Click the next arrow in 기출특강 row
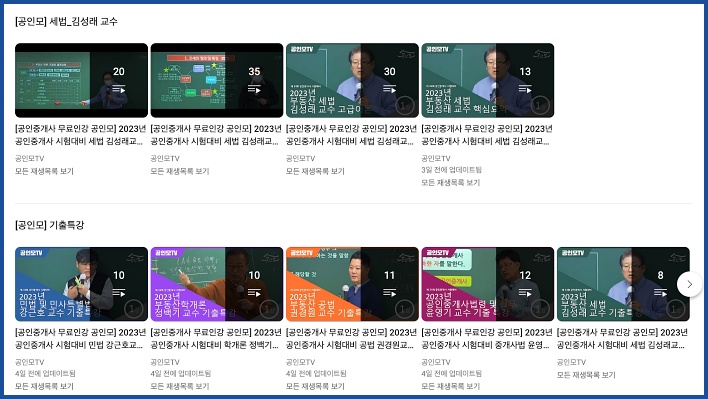This screenshot has width=708, height=399. 689,284
